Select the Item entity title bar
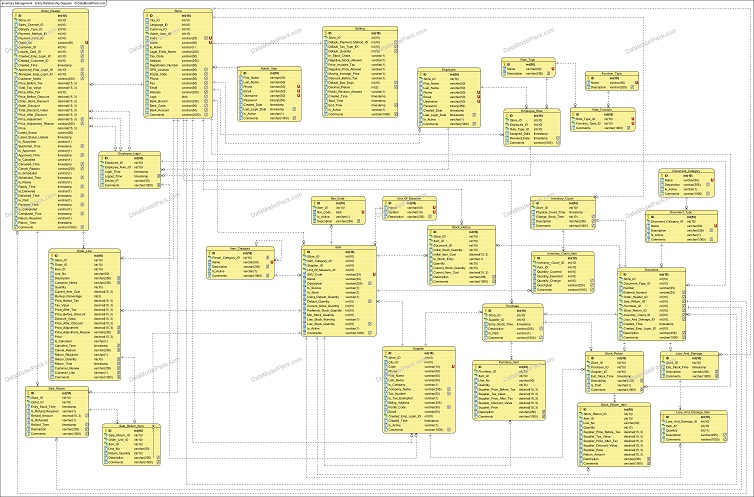This screenshot has width=754, height=497. coord(339,247)
